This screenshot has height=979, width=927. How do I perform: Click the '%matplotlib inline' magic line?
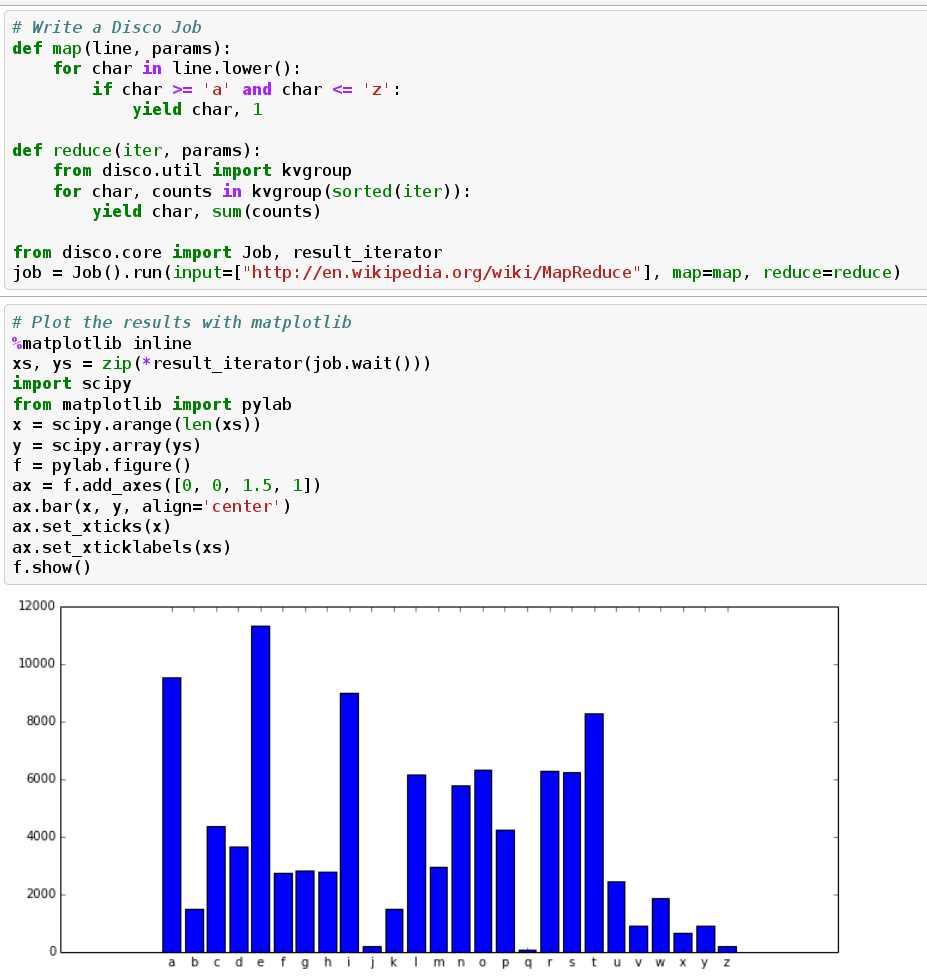102,343
